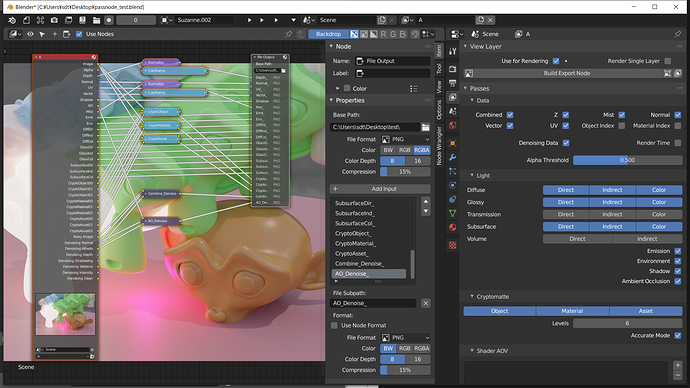Screen dimensions: 690x388
Task: Select CryptoObject_ in the inputs list
Action: [x=370, y=234]
